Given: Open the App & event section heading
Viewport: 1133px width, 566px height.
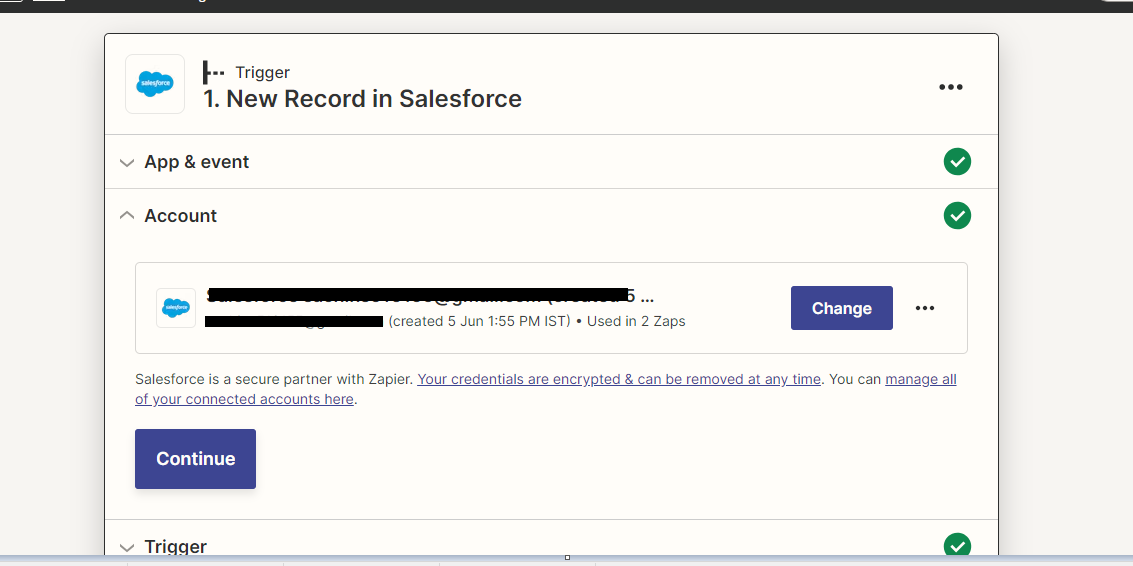Looking at the screenshot, I should point(197,162).
